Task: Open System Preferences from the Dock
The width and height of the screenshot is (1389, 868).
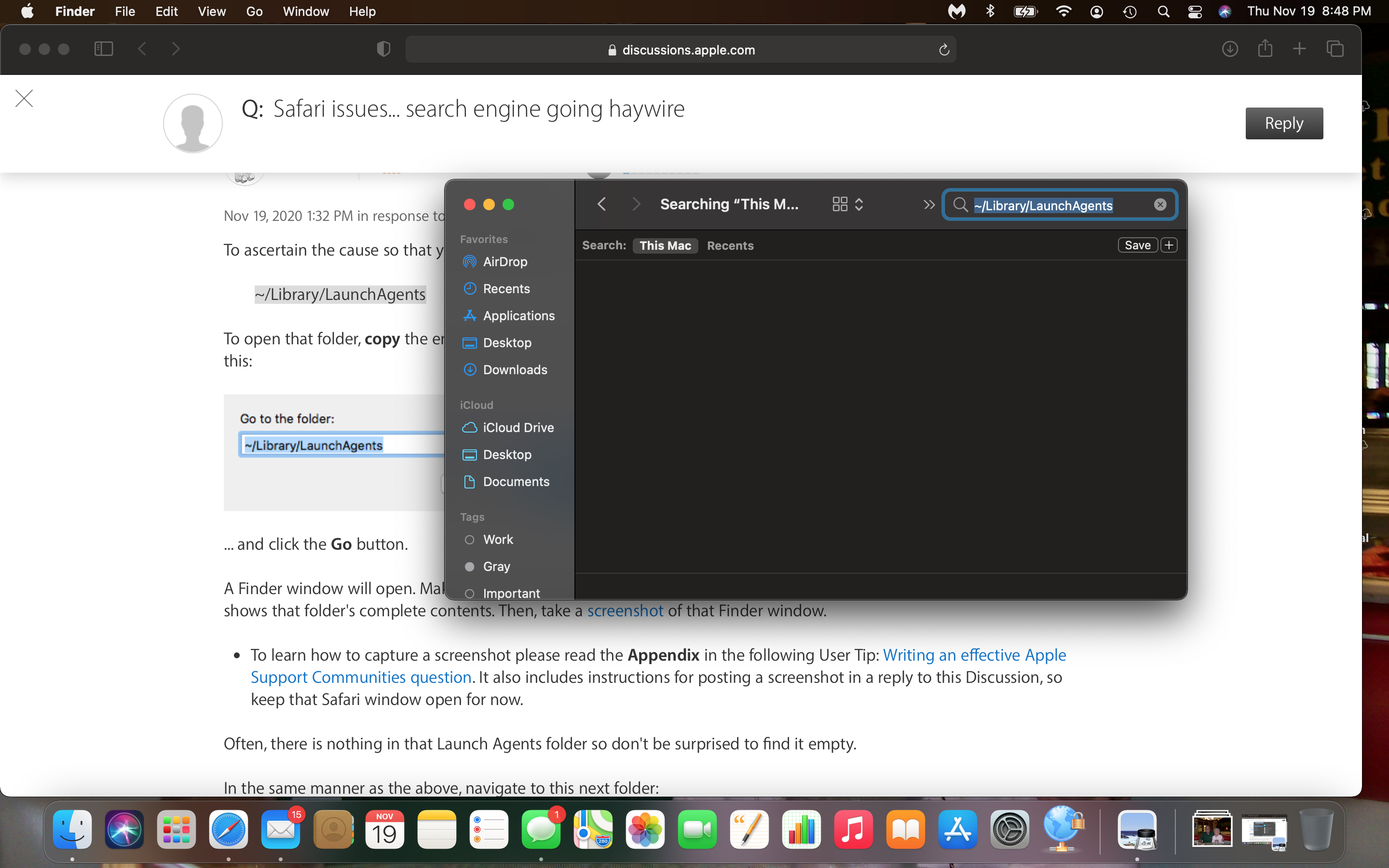Action: (1009, 829)
